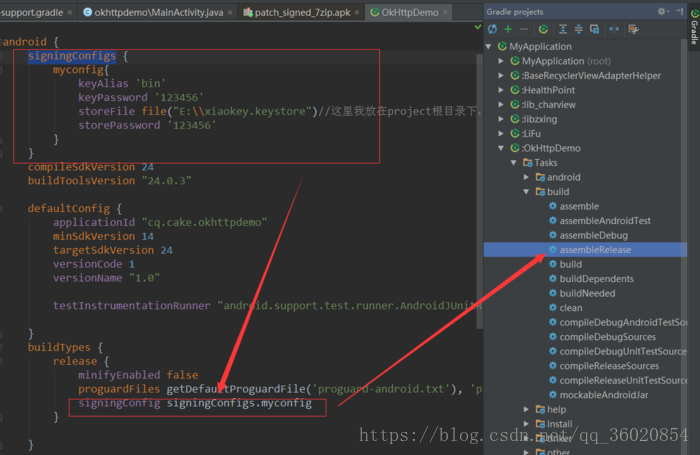Hide the Gradle projects panel
Image resolution: width=700 pixels, height=455 pixels.
pyautogui.click(x=679, y=12)
